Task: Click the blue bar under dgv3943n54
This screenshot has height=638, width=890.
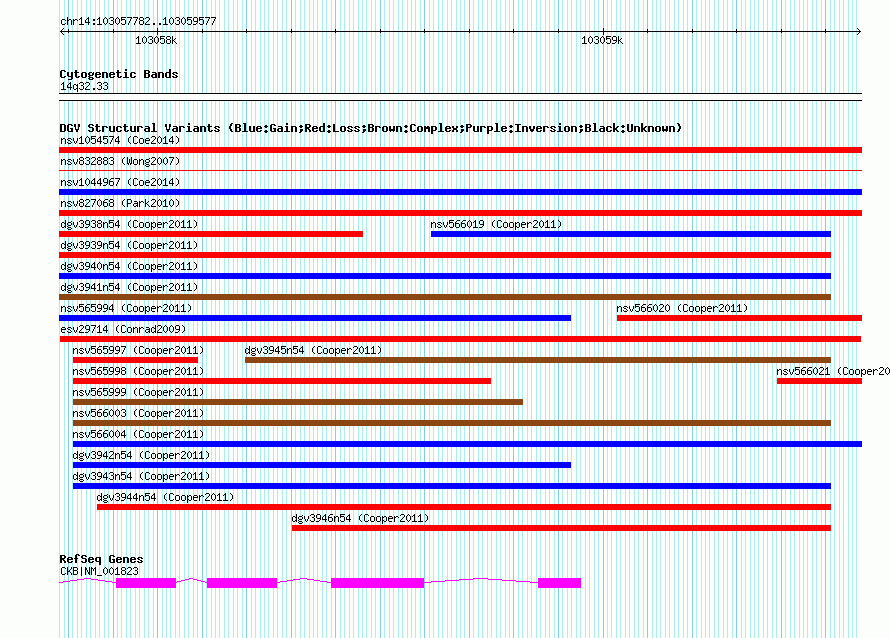Action: pyautogui.click(x=452, y=486)
